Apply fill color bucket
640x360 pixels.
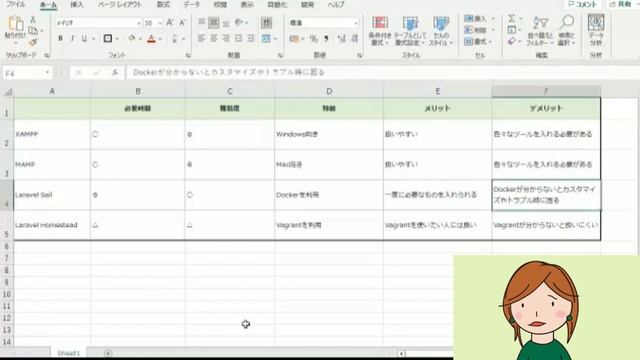point(131,39)
